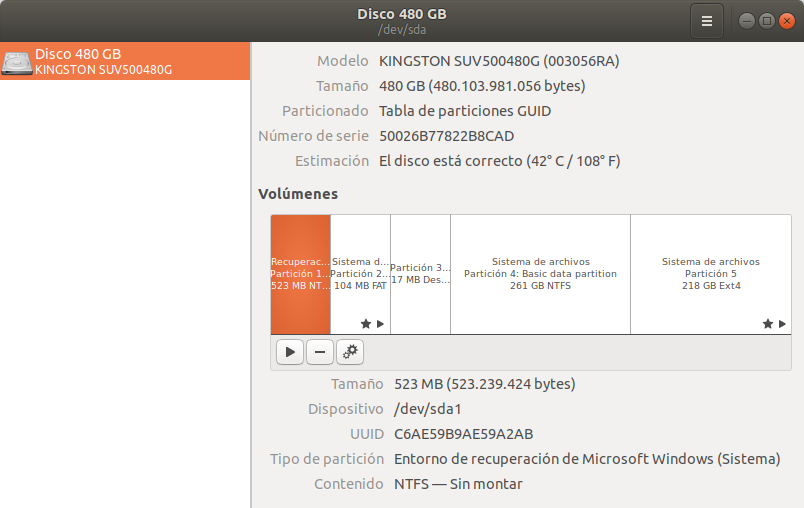
Task: Click the UUID value C6AE59B9AE59A2AB
Action: (x=463, y=434)
